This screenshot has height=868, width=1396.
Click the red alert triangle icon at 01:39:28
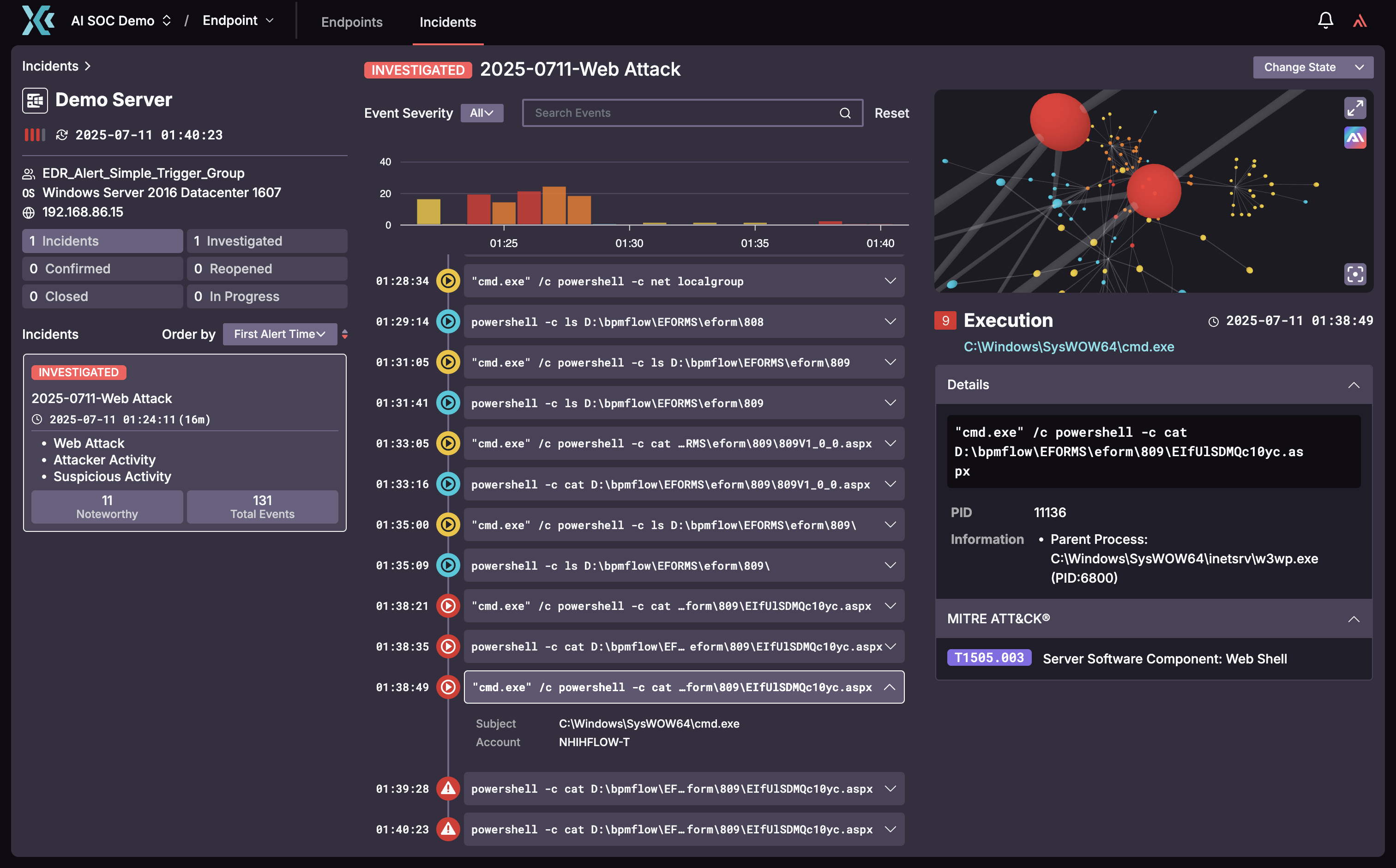[x=448, y=788]
